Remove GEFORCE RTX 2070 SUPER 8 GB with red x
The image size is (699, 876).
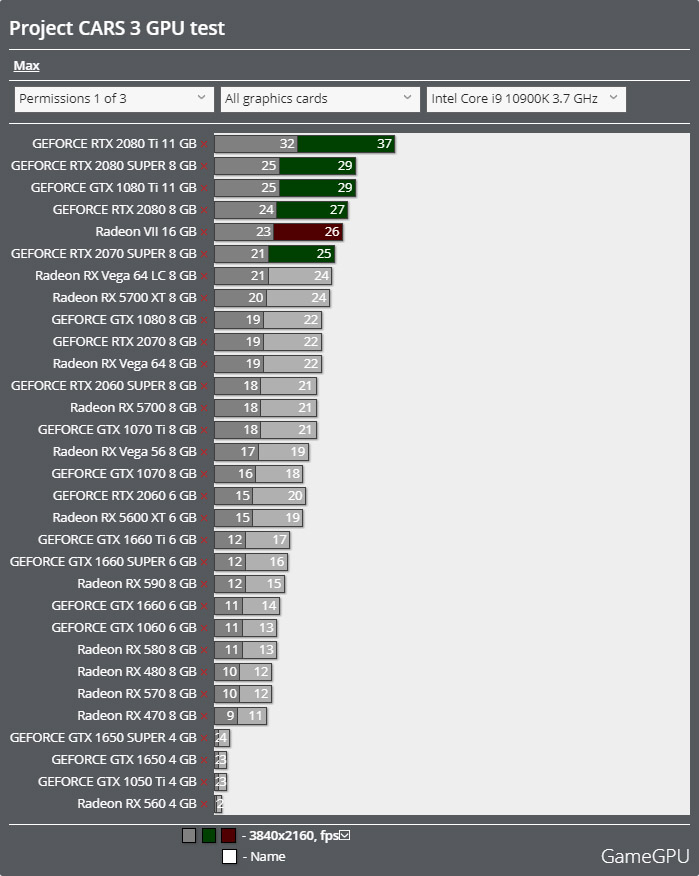205,254
